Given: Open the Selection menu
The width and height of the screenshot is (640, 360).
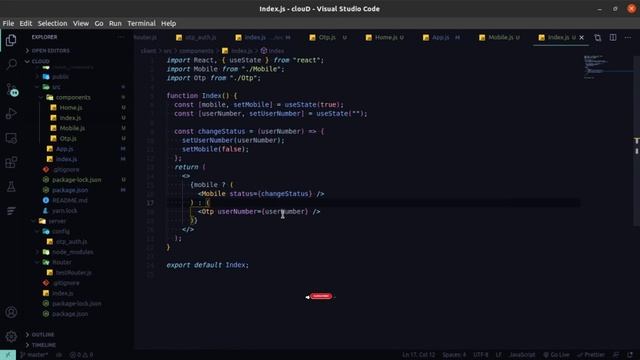Looking at the screenshot, I should click(53, 24).
